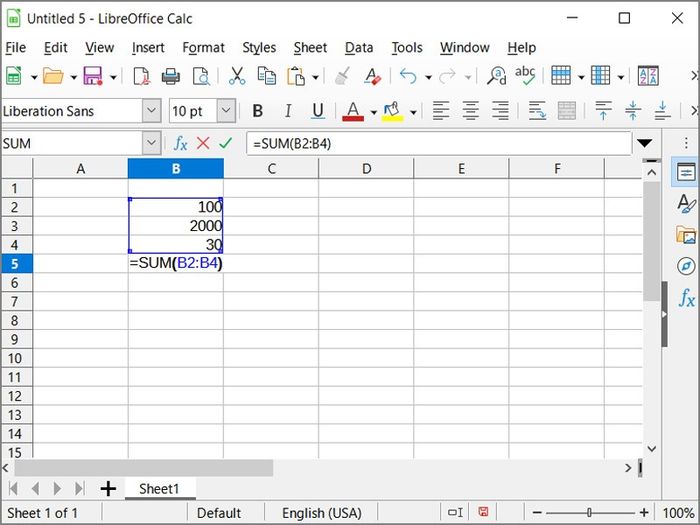Add a new sheet with plus button
The width and height of the screenshot is (700, 525).
(x=108, y=489)
